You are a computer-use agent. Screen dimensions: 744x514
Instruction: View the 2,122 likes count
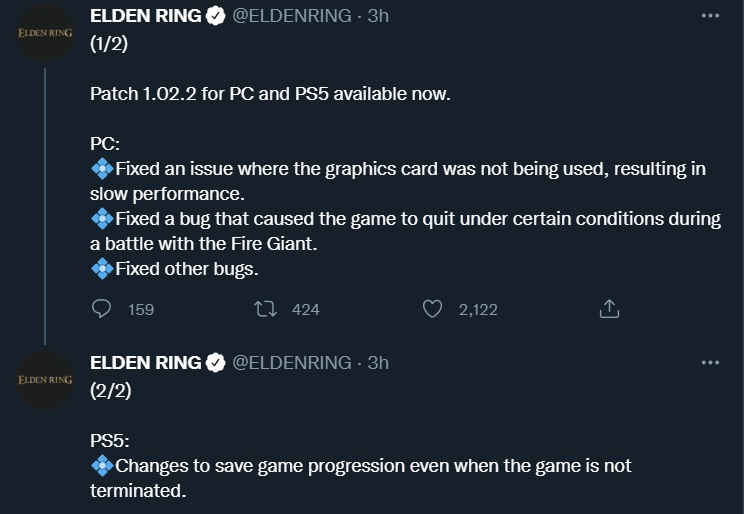[x=478, y=309]
